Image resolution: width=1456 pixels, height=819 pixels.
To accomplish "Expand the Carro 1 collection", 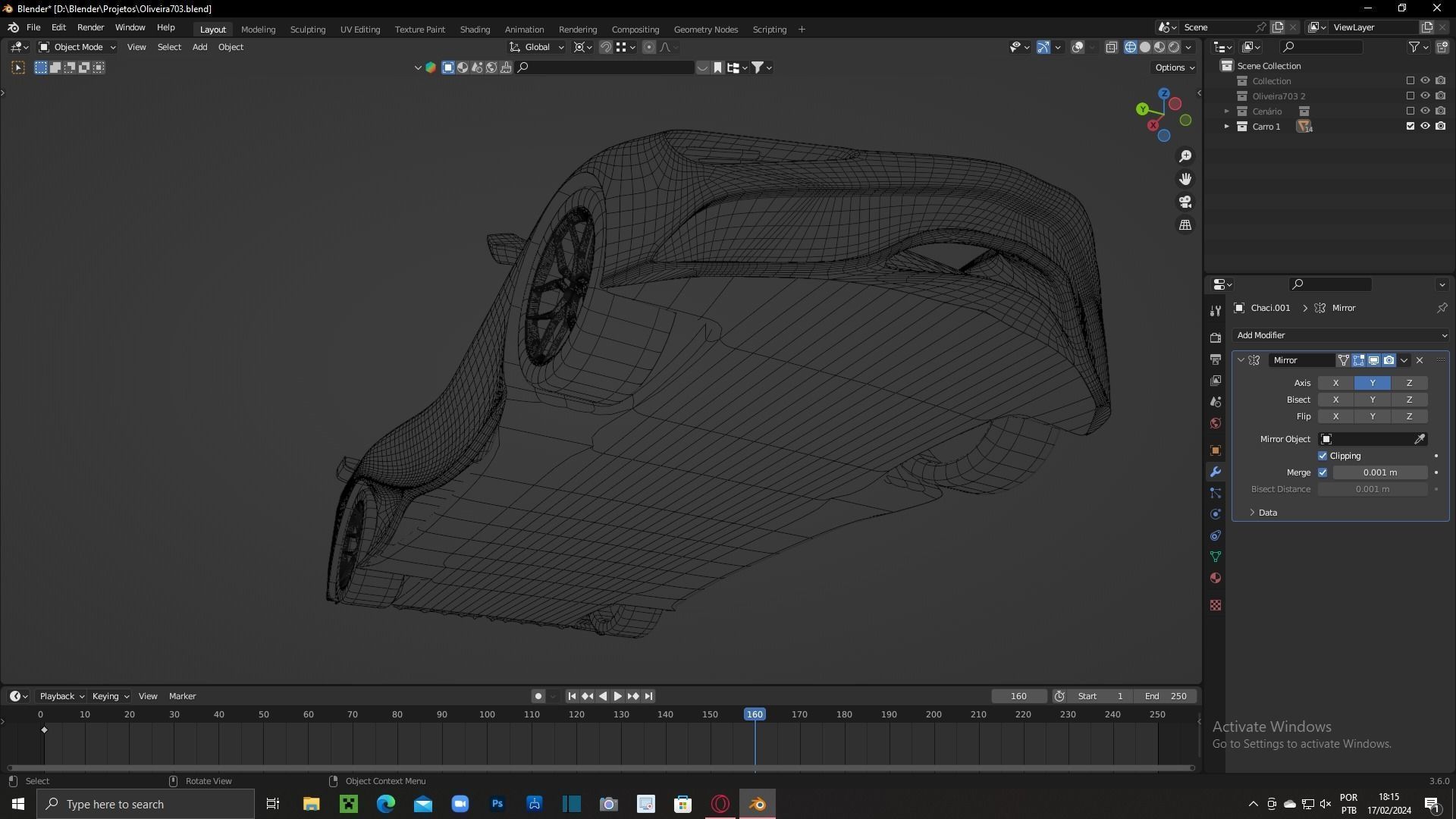I will pos(1226,126).
